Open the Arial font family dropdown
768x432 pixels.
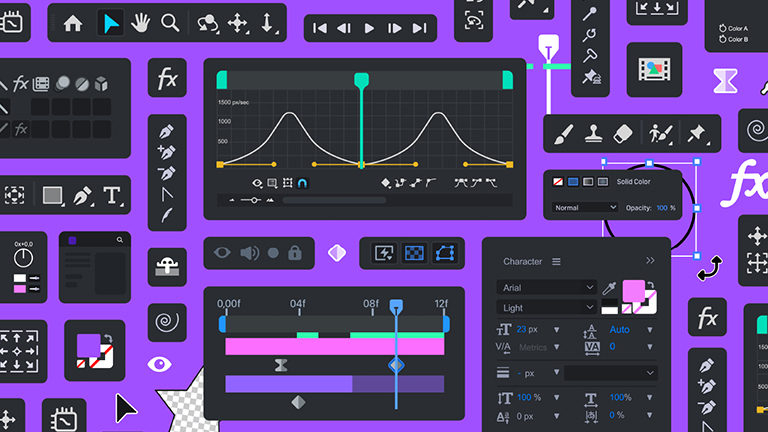coord(547,287)
